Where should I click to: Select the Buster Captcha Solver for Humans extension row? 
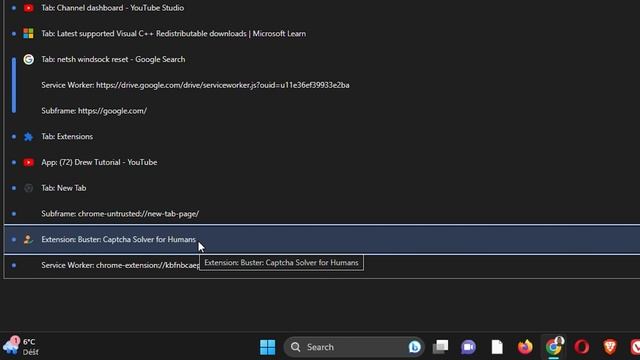tap(322, 239)
